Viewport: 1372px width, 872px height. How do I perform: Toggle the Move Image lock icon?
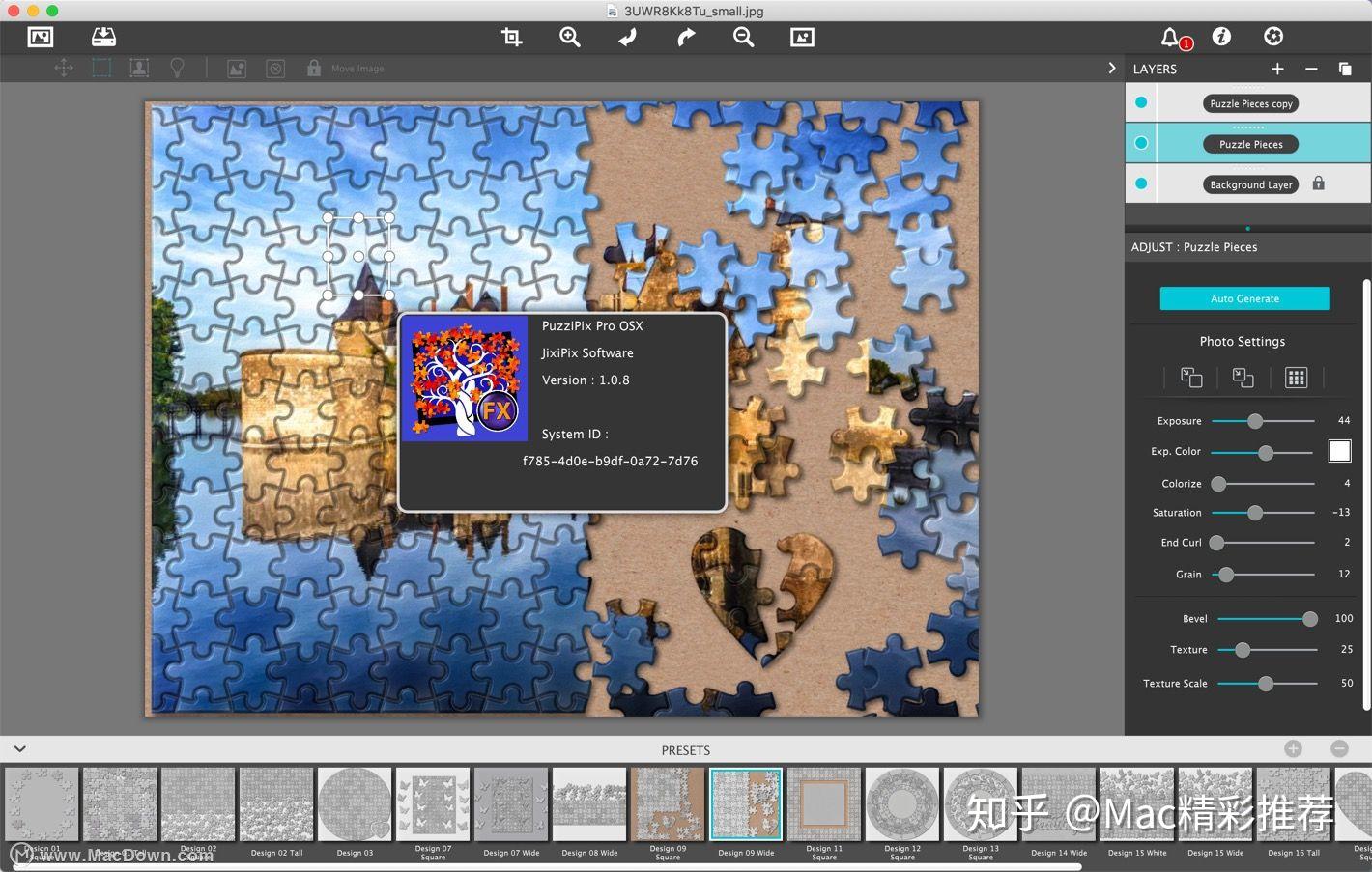(314, 68)
